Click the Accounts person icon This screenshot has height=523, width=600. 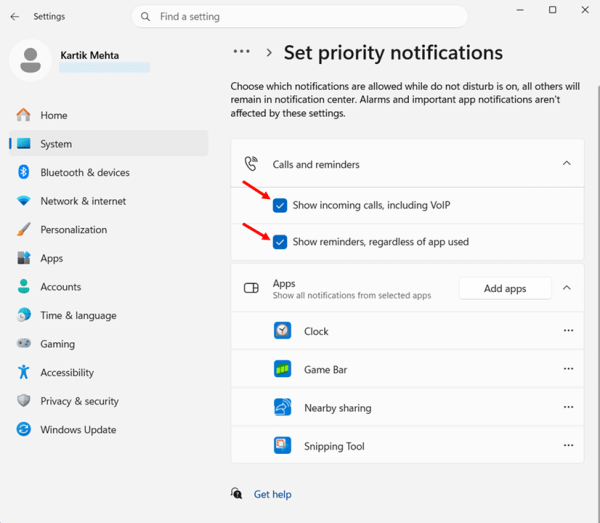23,287
